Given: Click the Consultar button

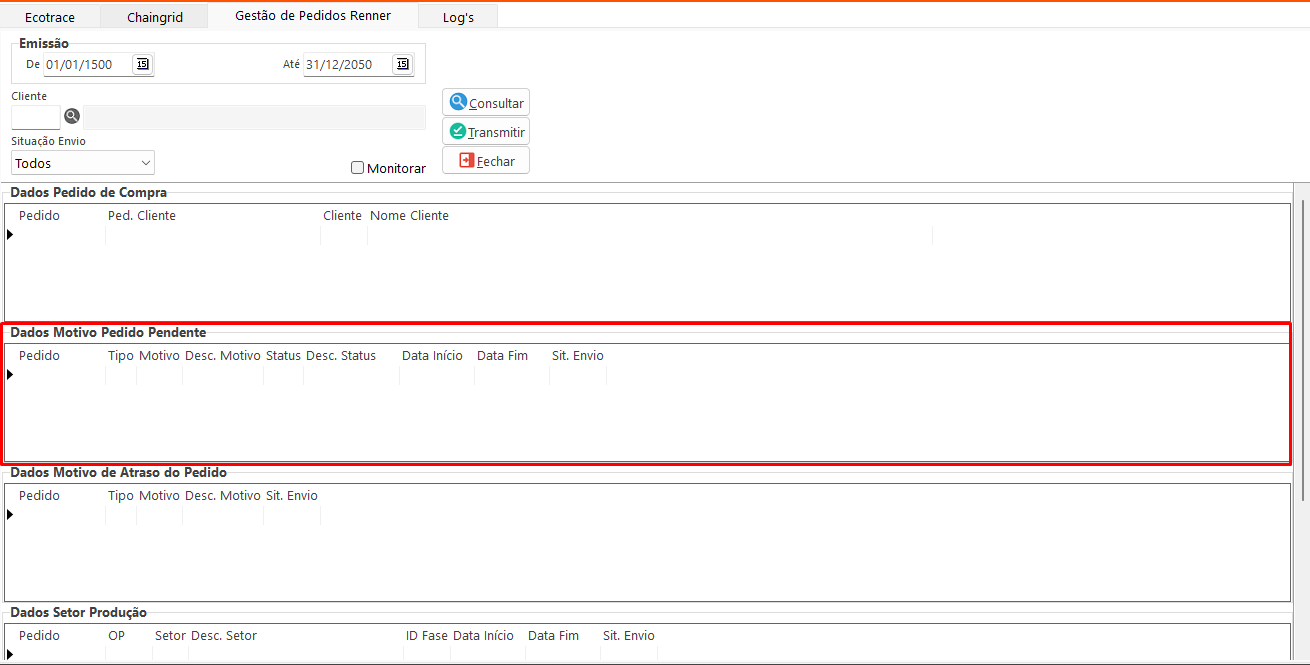Looking at the screenshot, I should point(486,103).
